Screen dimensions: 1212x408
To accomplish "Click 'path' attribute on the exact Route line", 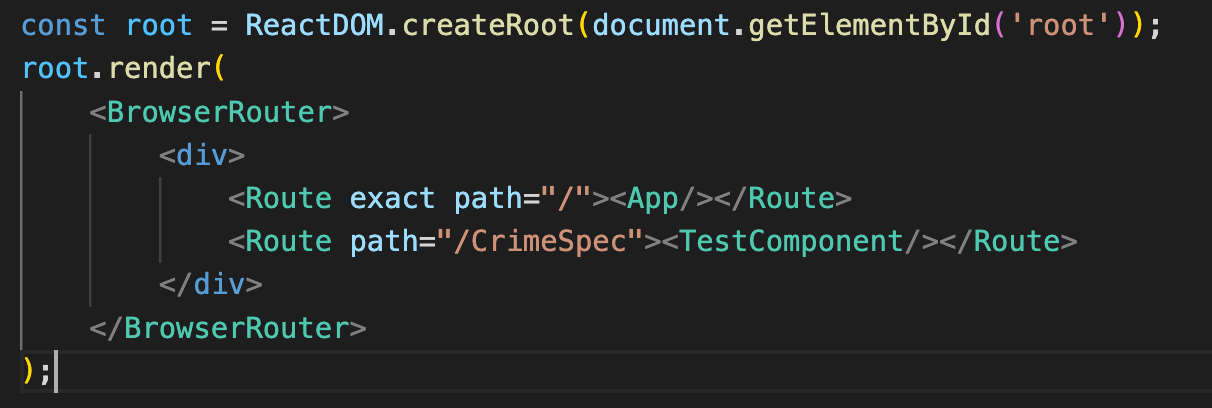I will (x=489, y=198).
